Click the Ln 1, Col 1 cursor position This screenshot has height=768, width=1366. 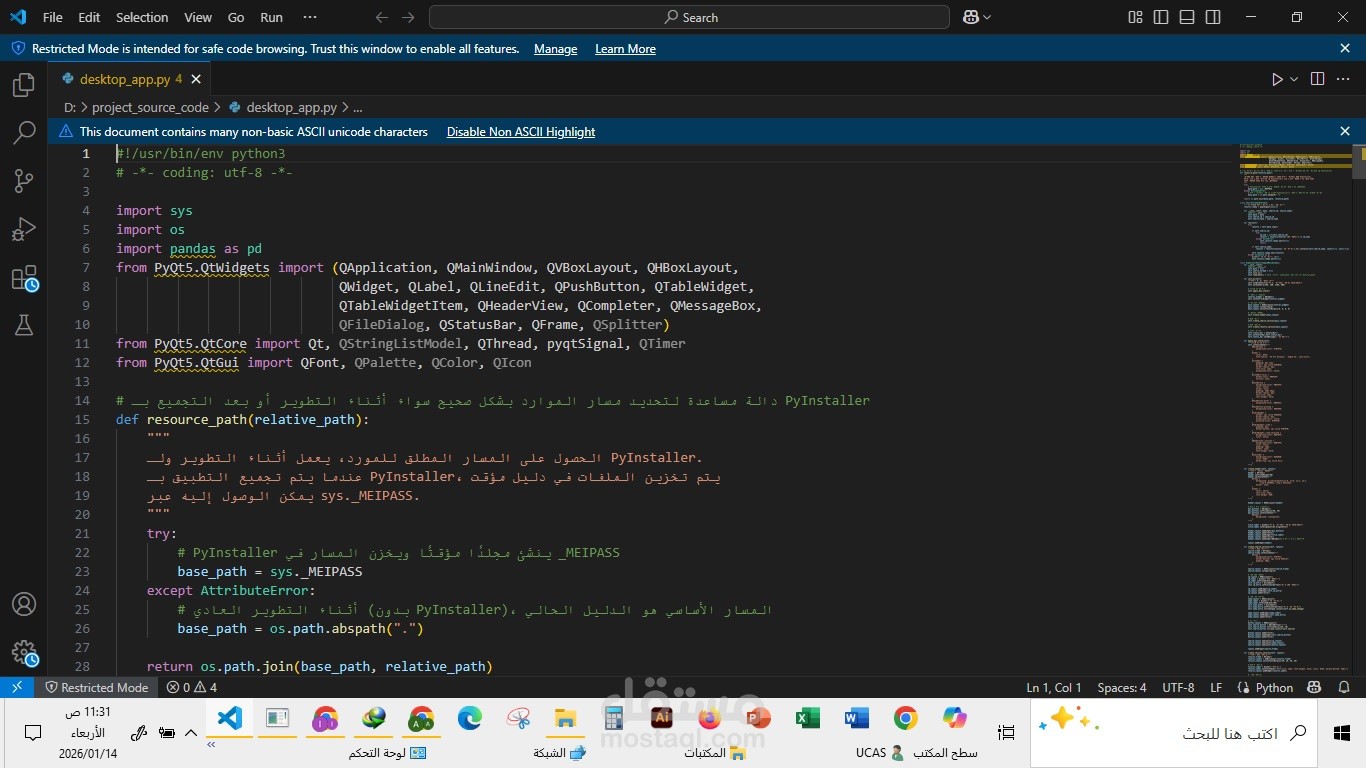1054,687
